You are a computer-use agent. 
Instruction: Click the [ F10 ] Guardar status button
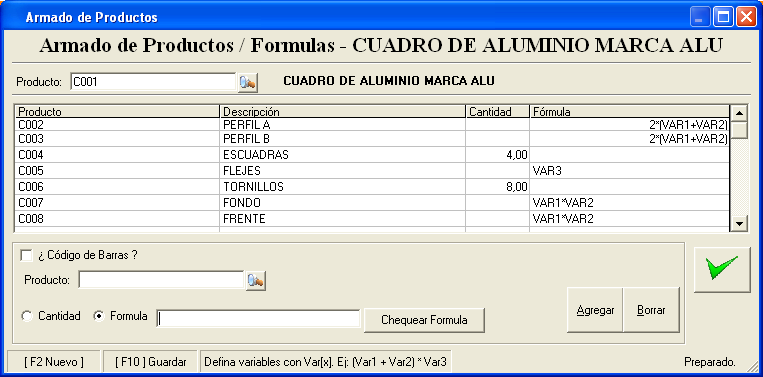tap(150, 362)
